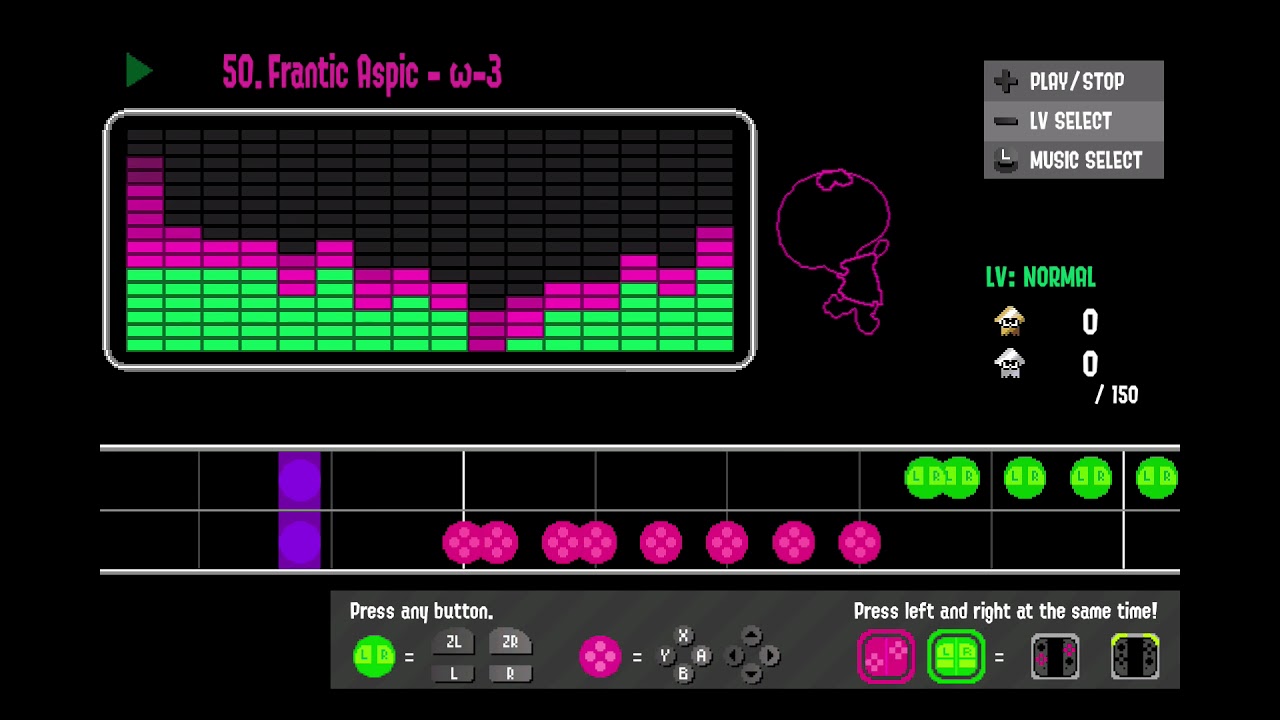1280x720 pixels.
Task: Click the tall leftmost bar of the spectrum visualizer
Action: (x=145, y=253)
